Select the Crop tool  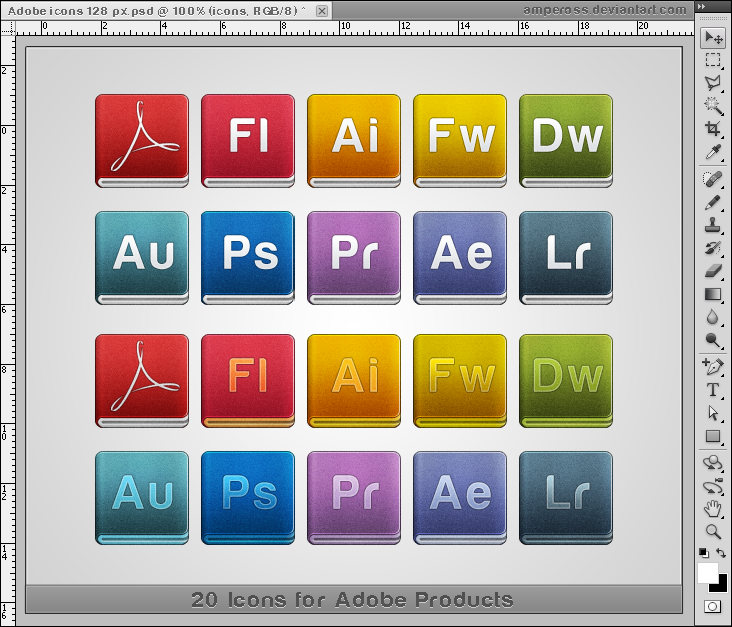(x=713, y=129)
